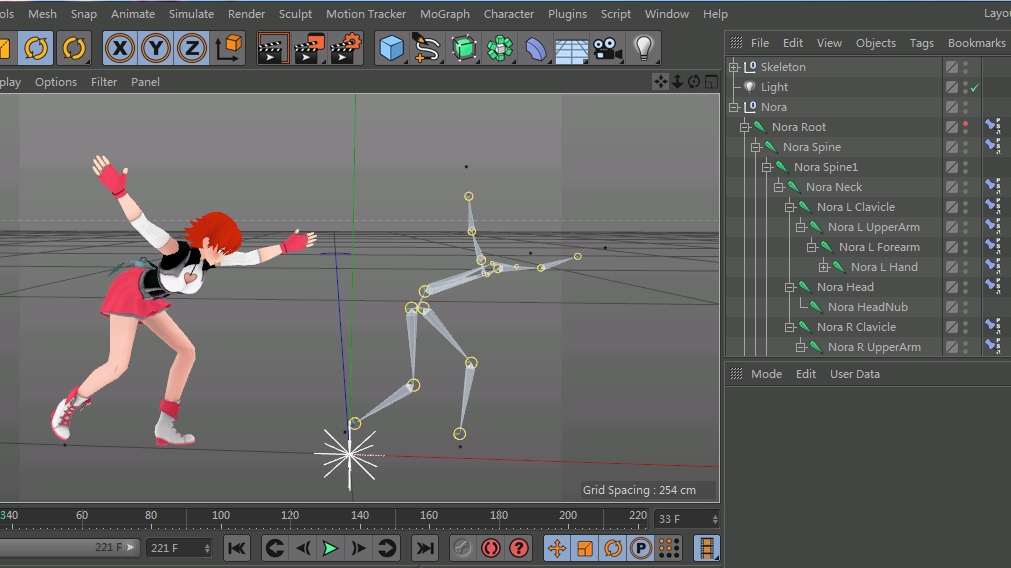Expand the Nora L Hand joint
This screenshot has width=1011, height=568.
823,267
